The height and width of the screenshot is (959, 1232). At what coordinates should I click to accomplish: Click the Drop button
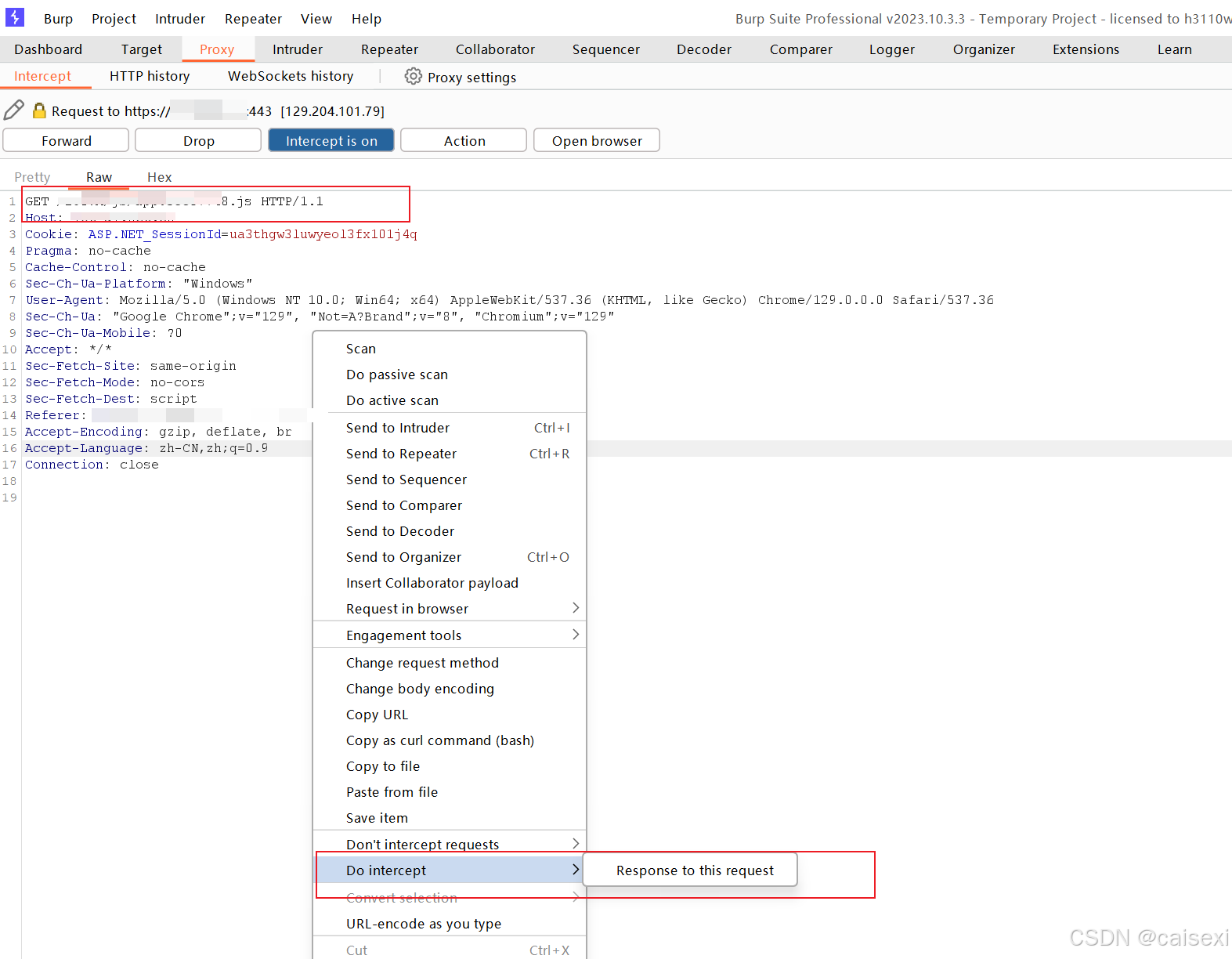point(198,140)
